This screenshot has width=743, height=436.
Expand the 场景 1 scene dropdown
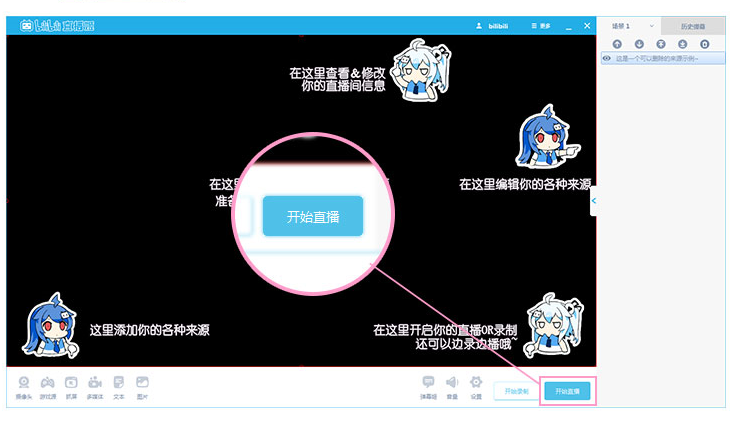pos(651,25)
